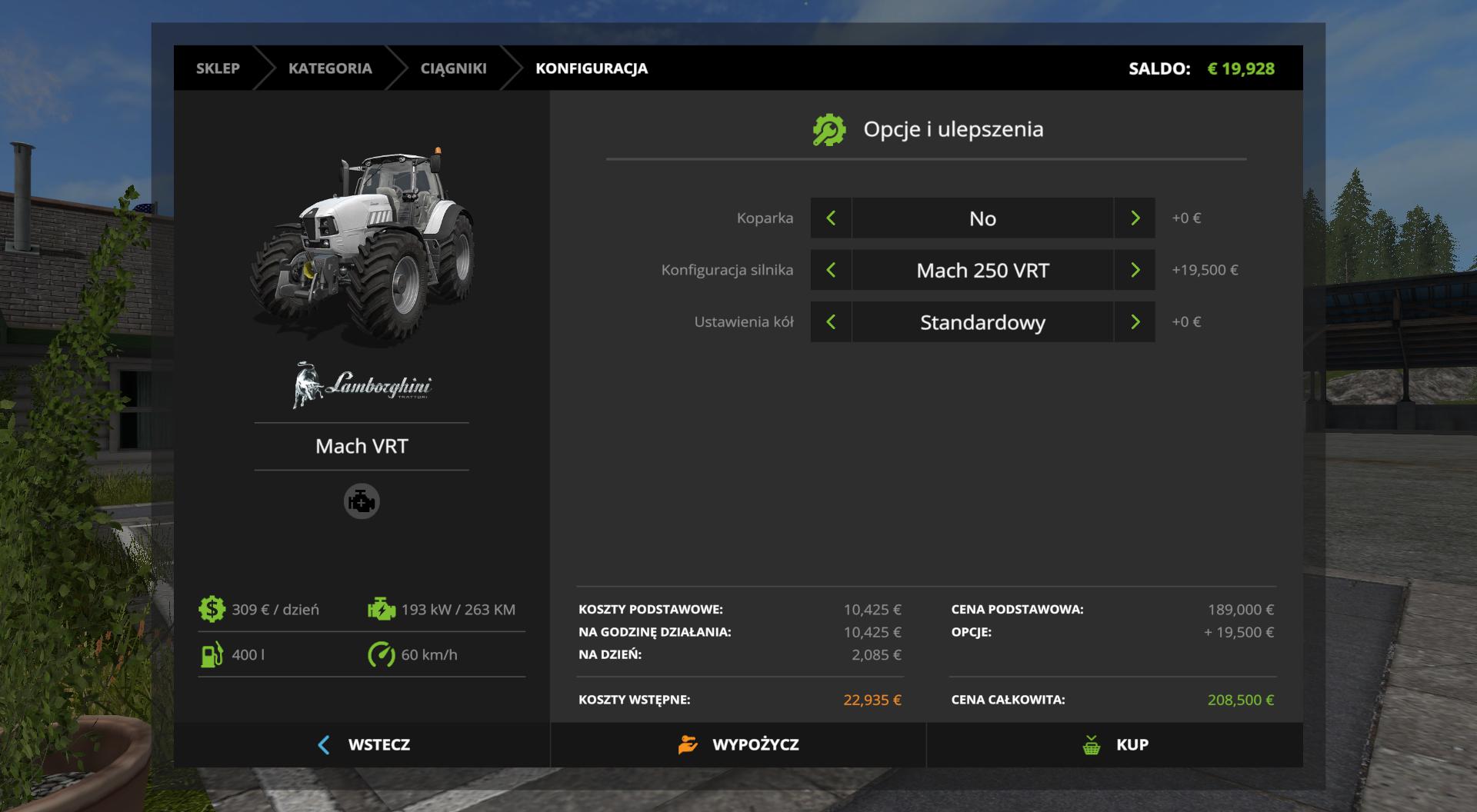Lease the tractor with WYPOŻYCZ
This screenshot has width=1477, height=812.
pyautogui.click(x=738, y=744)
